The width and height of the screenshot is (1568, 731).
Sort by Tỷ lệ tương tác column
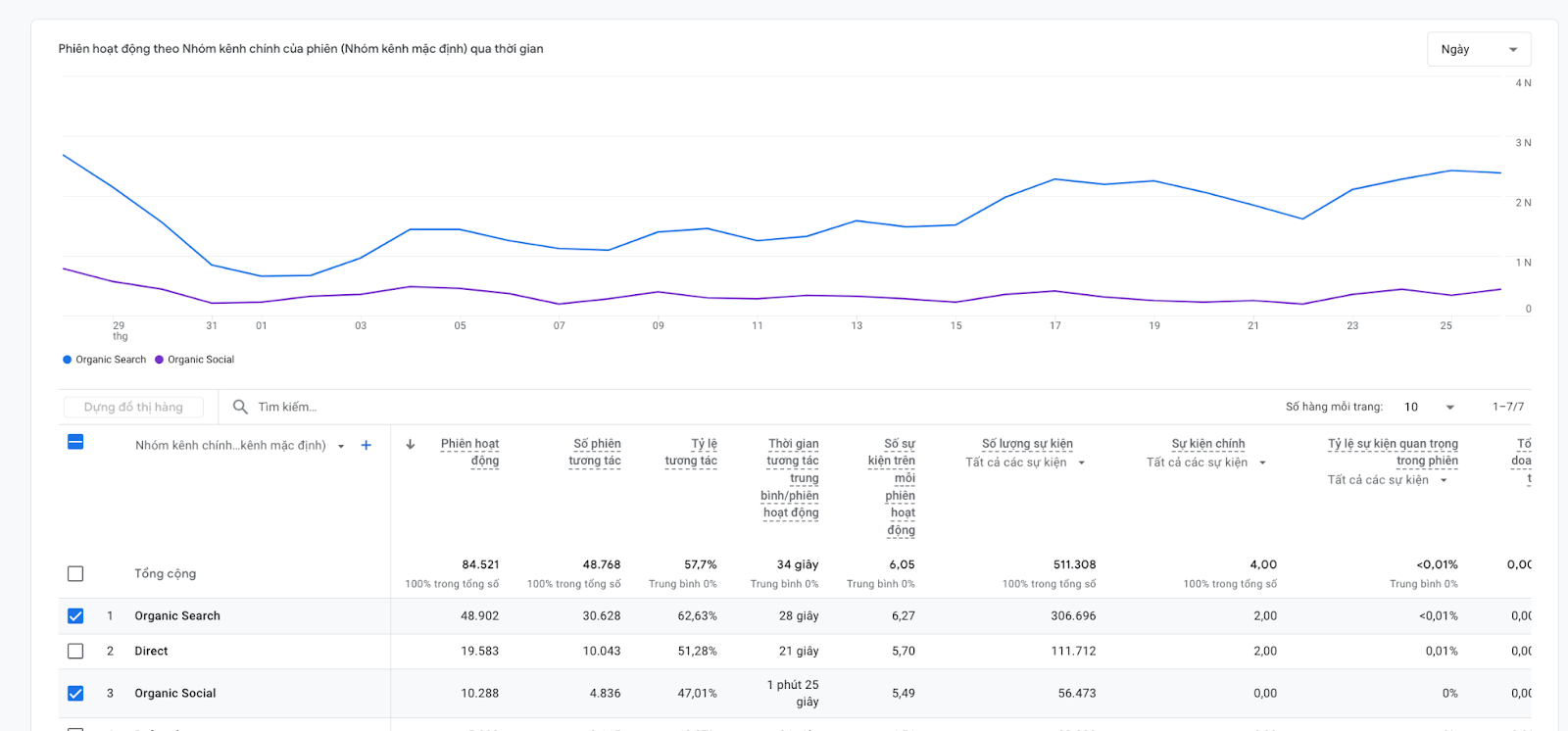tap(691, 452)
